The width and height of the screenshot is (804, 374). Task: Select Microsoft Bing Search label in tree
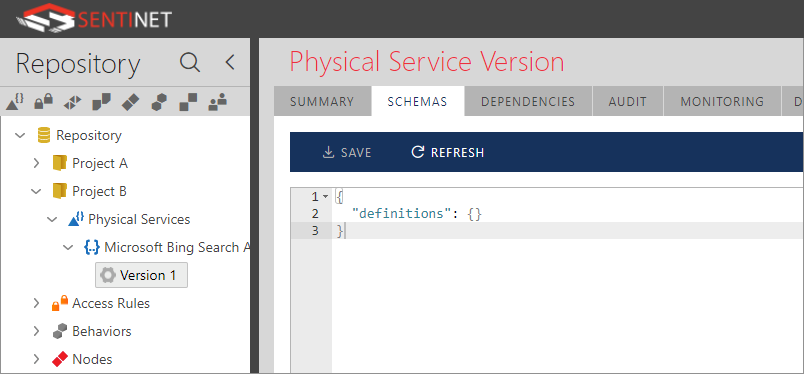click(177, 247)
